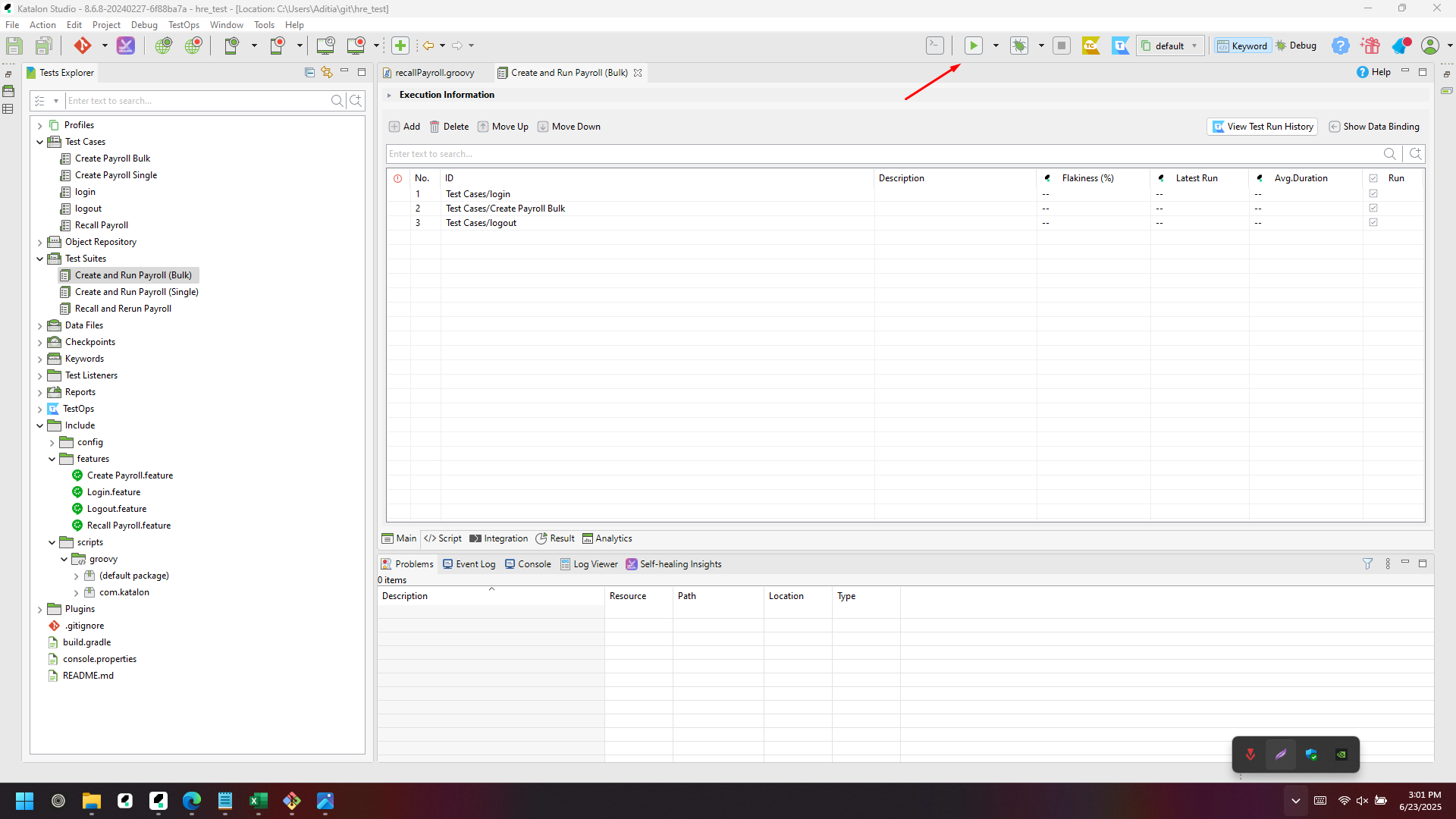
Task: Open the Project menu
Action: coord(106,25)
